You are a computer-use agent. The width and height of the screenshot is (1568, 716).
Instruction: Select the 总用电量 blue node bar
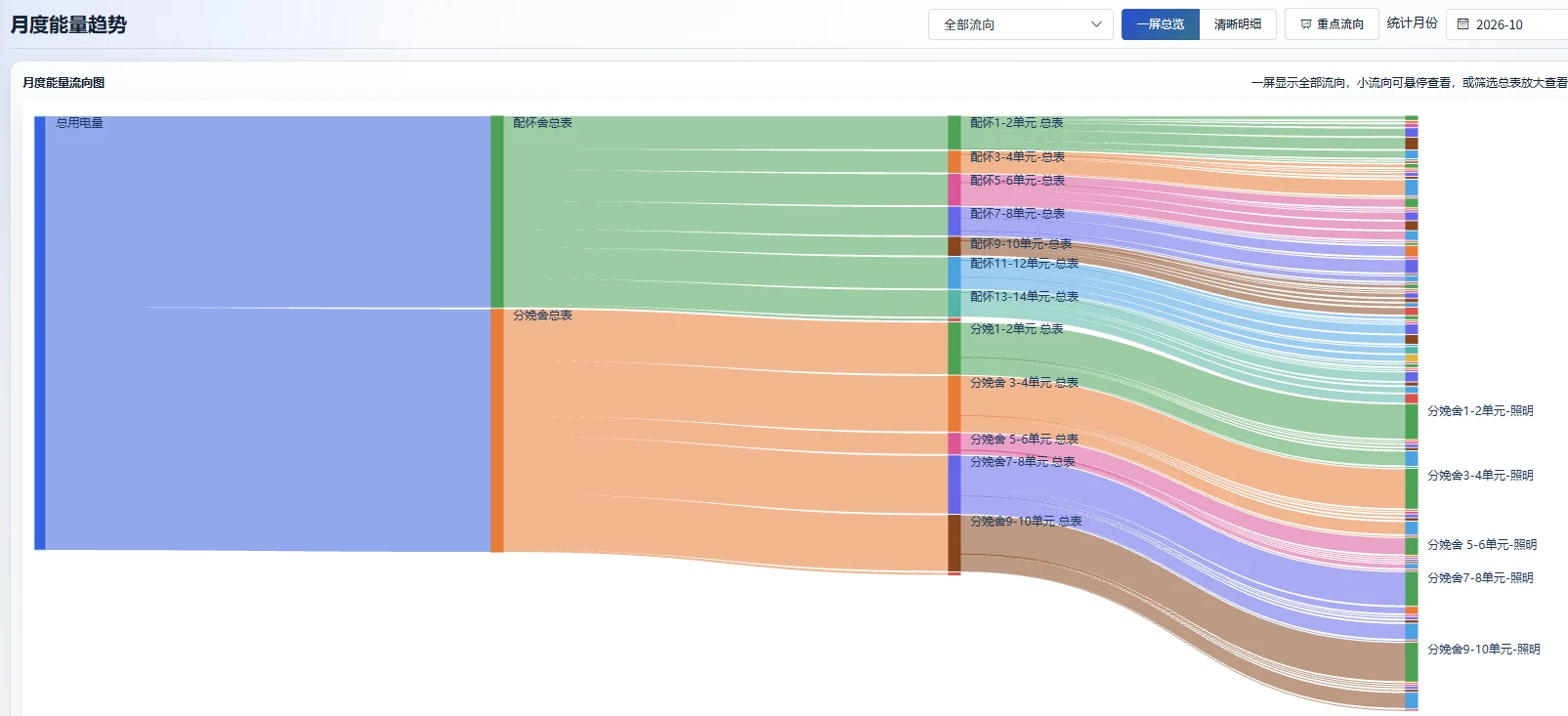40,333
